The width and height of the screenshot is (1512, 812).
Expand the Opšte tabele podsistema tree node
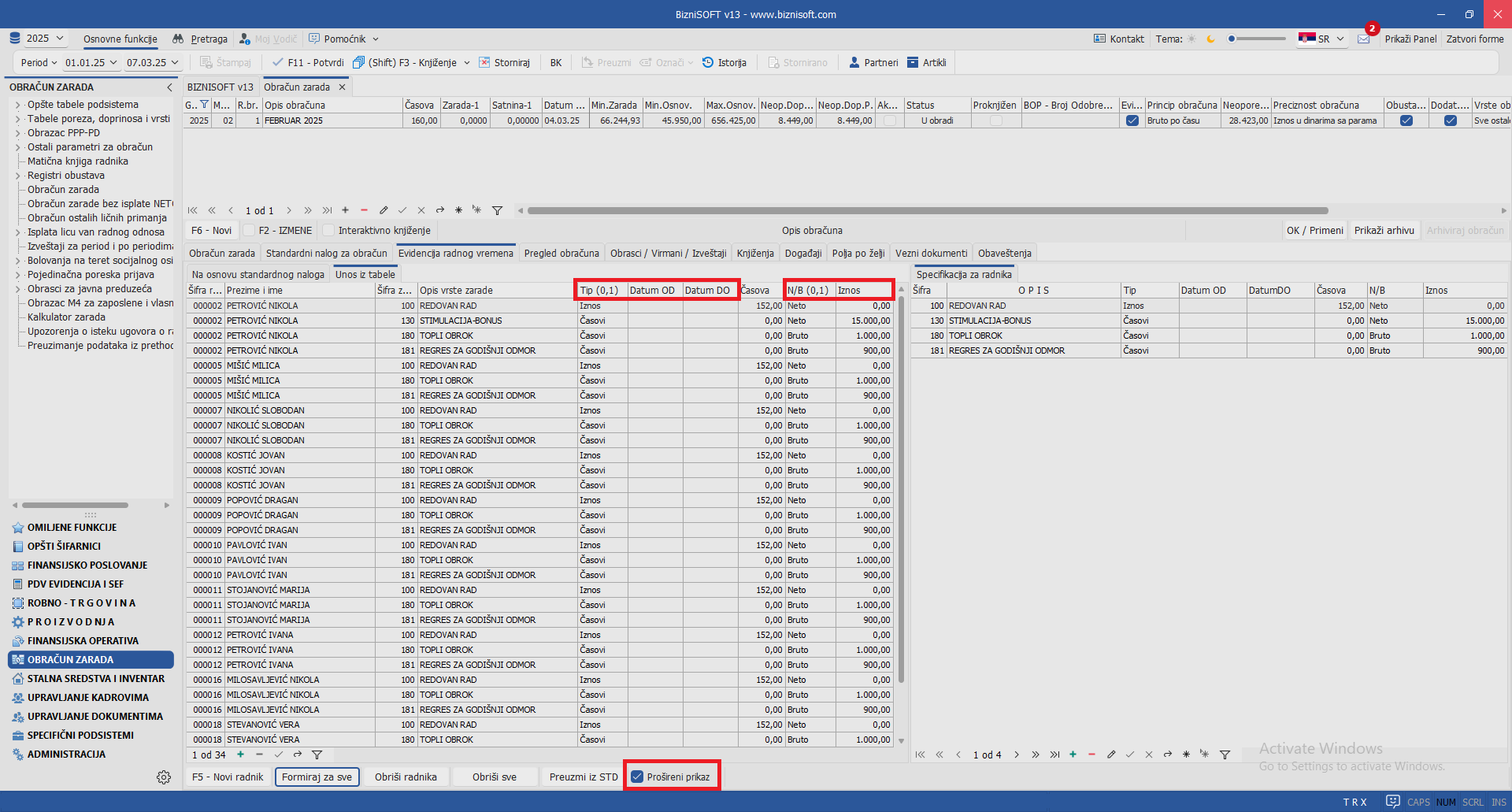tap(17, 105)
